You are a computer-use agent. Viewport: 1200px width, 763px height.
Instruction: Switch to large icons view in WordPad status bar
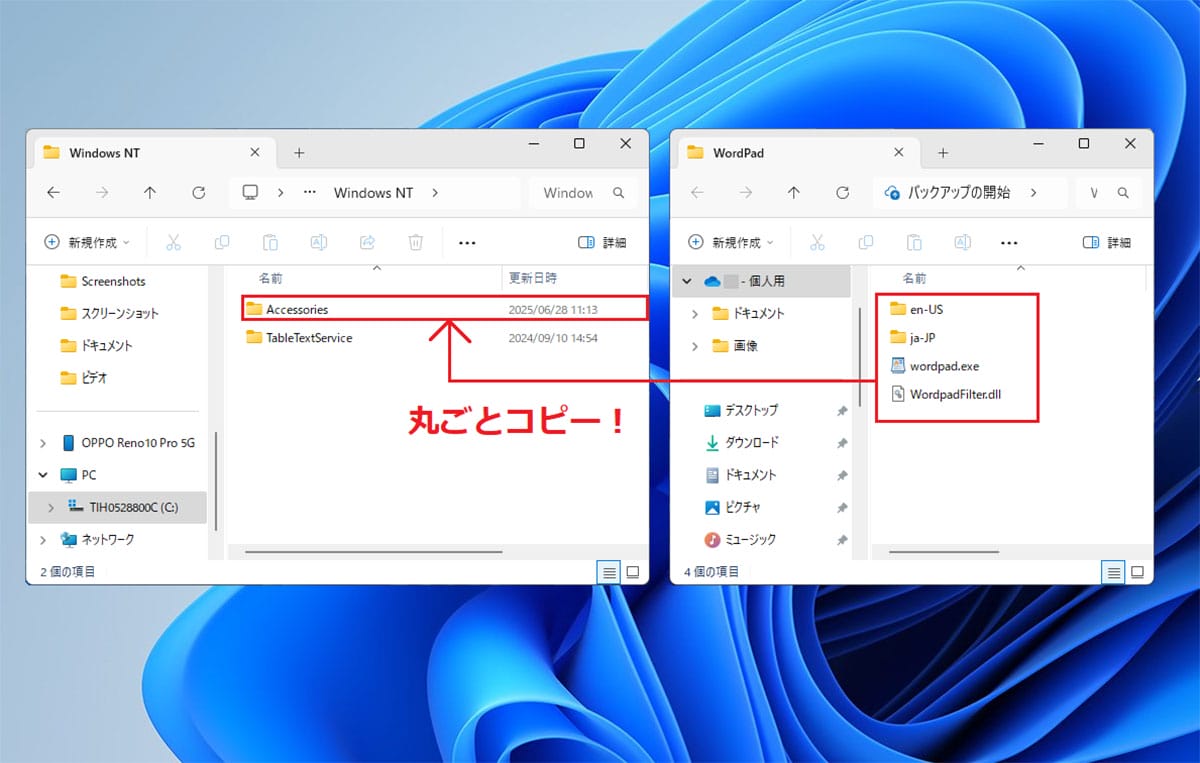coord(1137,572)
